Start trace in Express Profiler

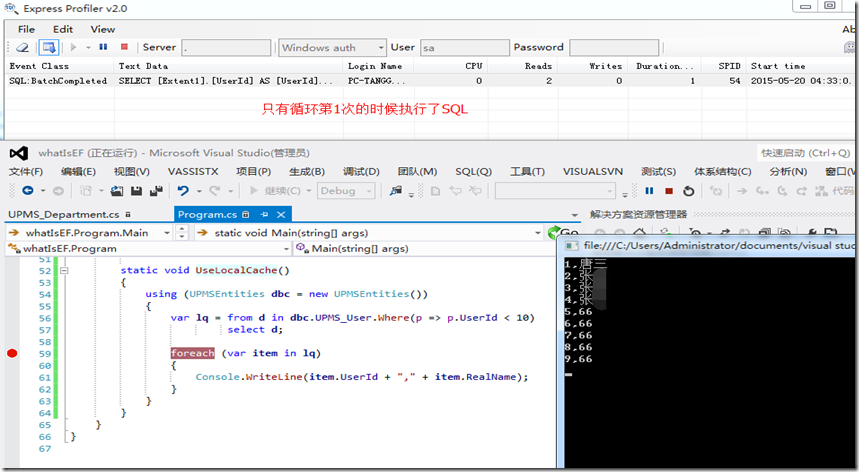[73, 48]
